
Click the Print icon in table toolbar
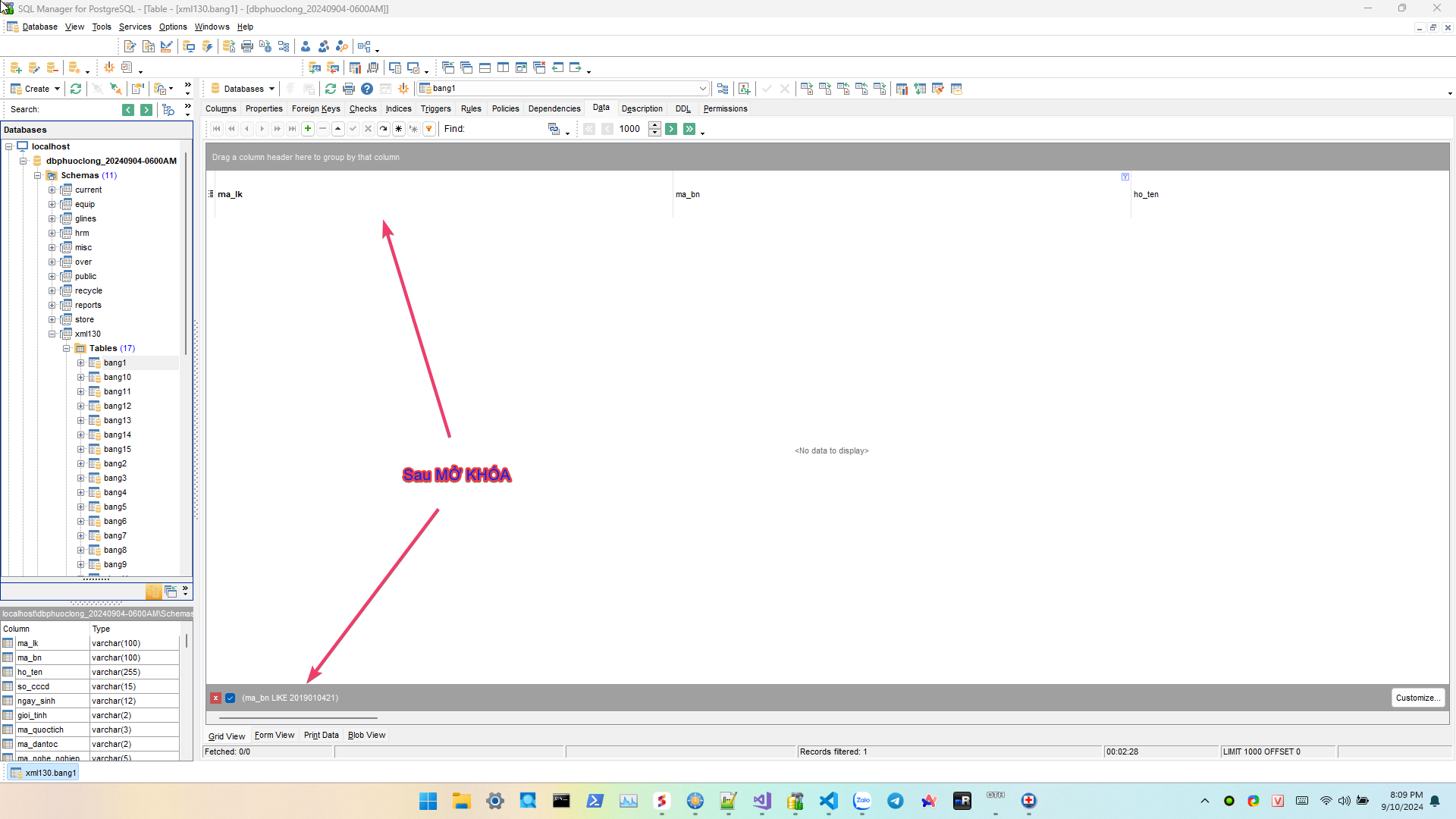tap(349, 89)
